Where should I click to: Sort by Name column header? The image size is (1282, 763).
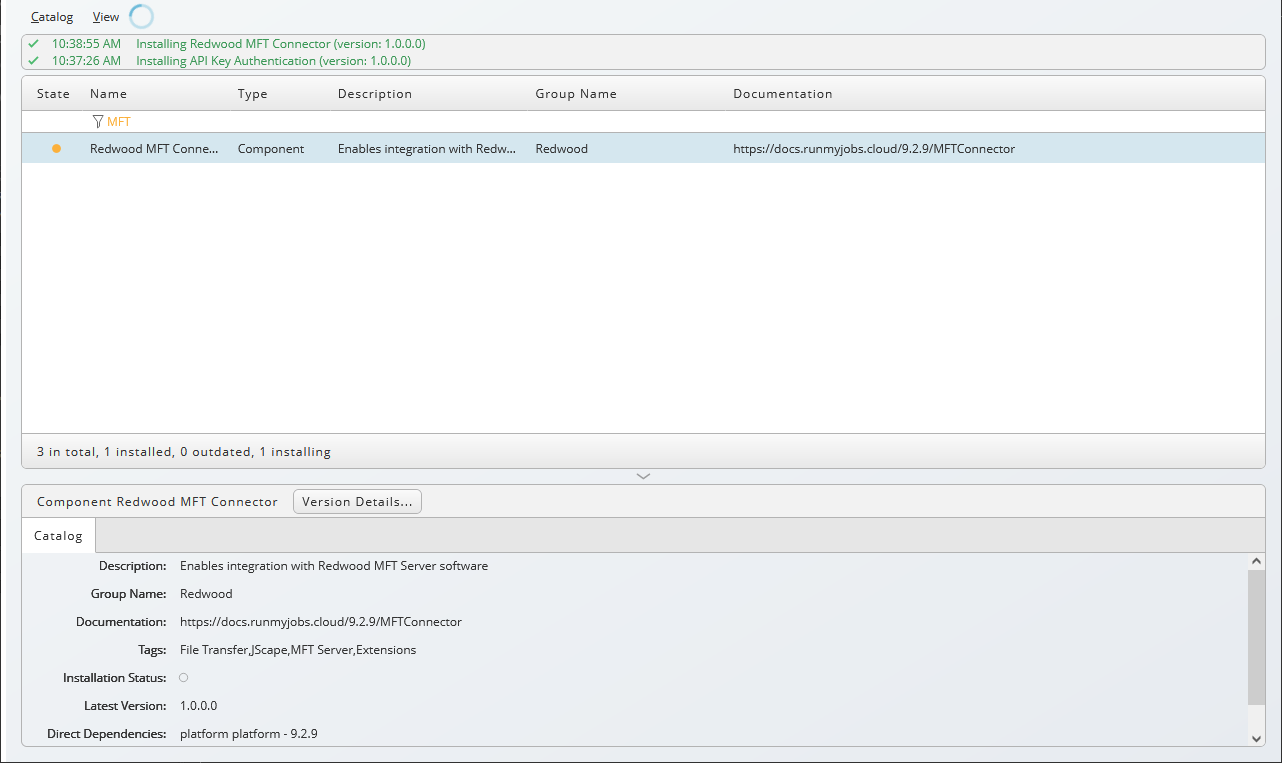(x=108, y=94)
